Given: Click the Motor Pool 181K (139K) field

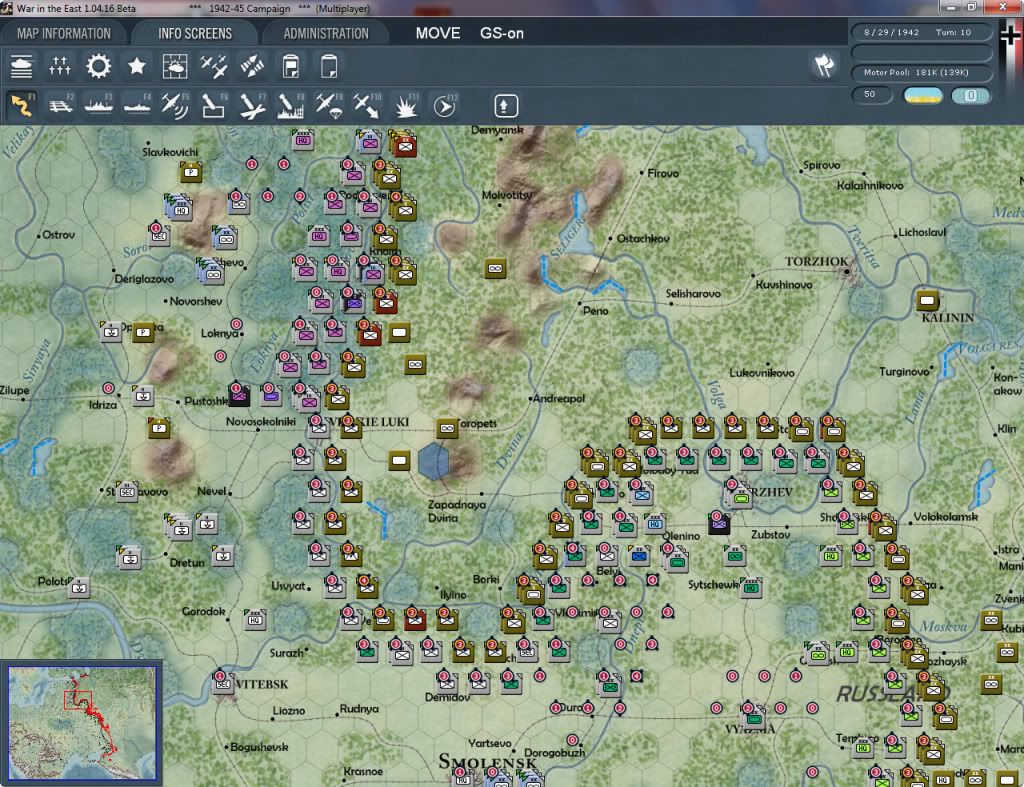Looking at the screenshot, I should pos(921,72).
